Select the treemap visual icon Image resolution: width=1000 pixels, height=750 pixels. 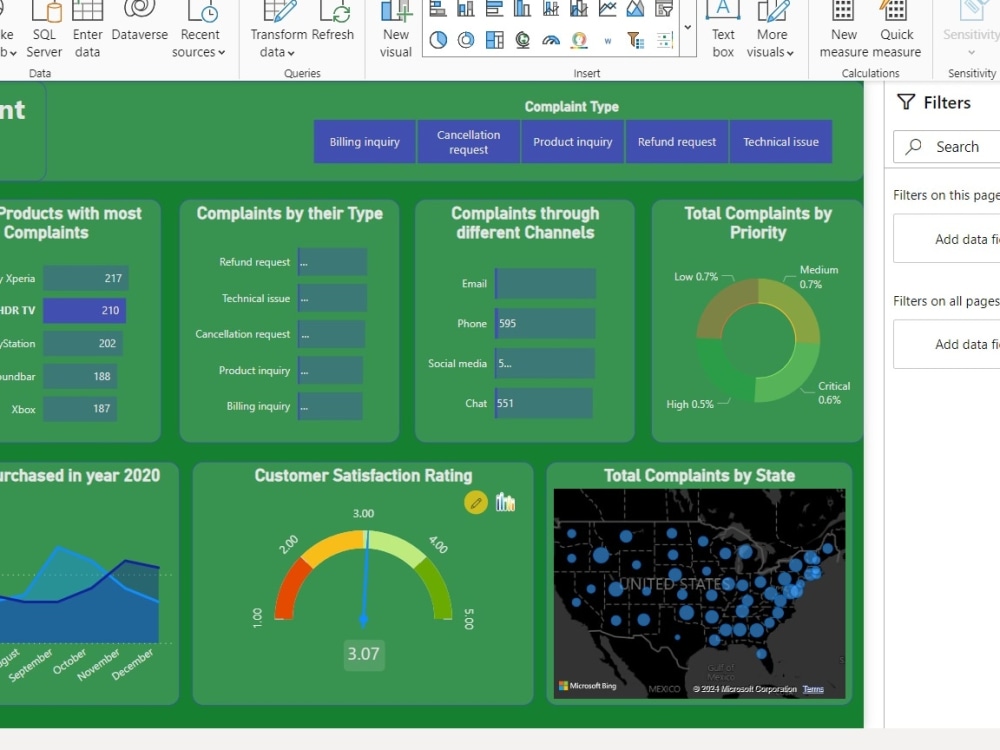click(x=493, y=40)
